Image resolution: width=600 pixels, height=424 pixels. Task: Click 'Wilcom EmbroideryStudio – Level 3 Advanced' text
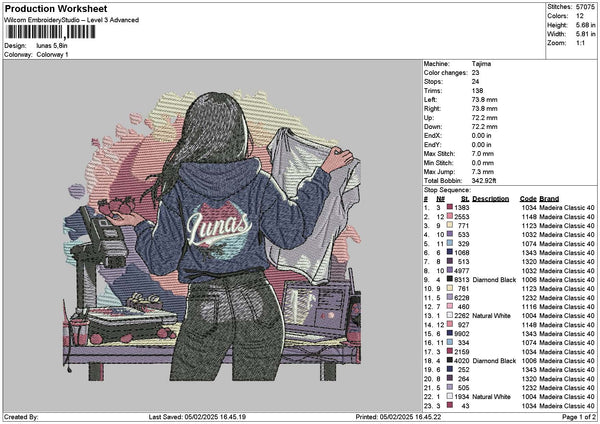(x=72, y=20)
